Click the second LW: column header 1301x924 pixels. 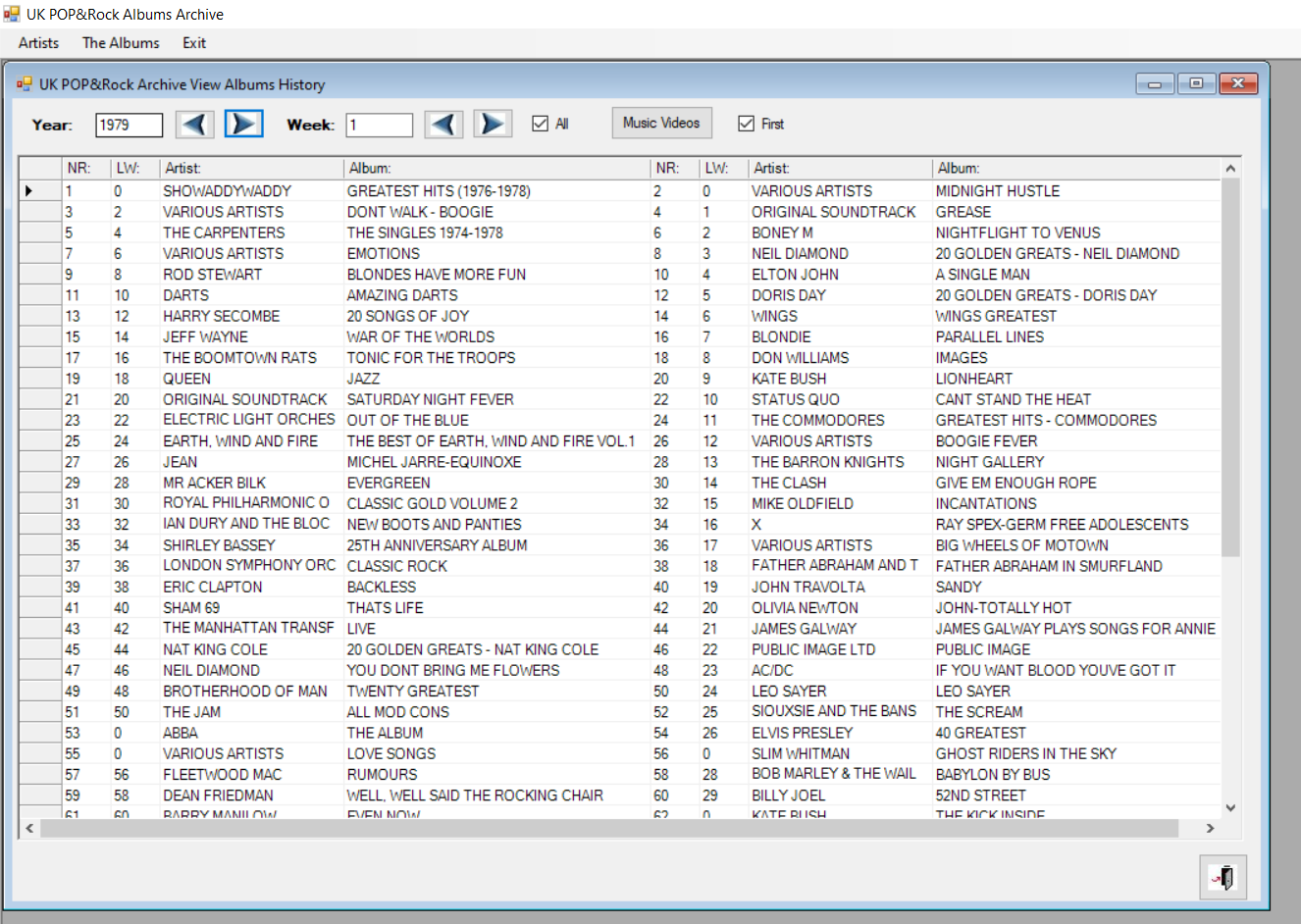724,169
